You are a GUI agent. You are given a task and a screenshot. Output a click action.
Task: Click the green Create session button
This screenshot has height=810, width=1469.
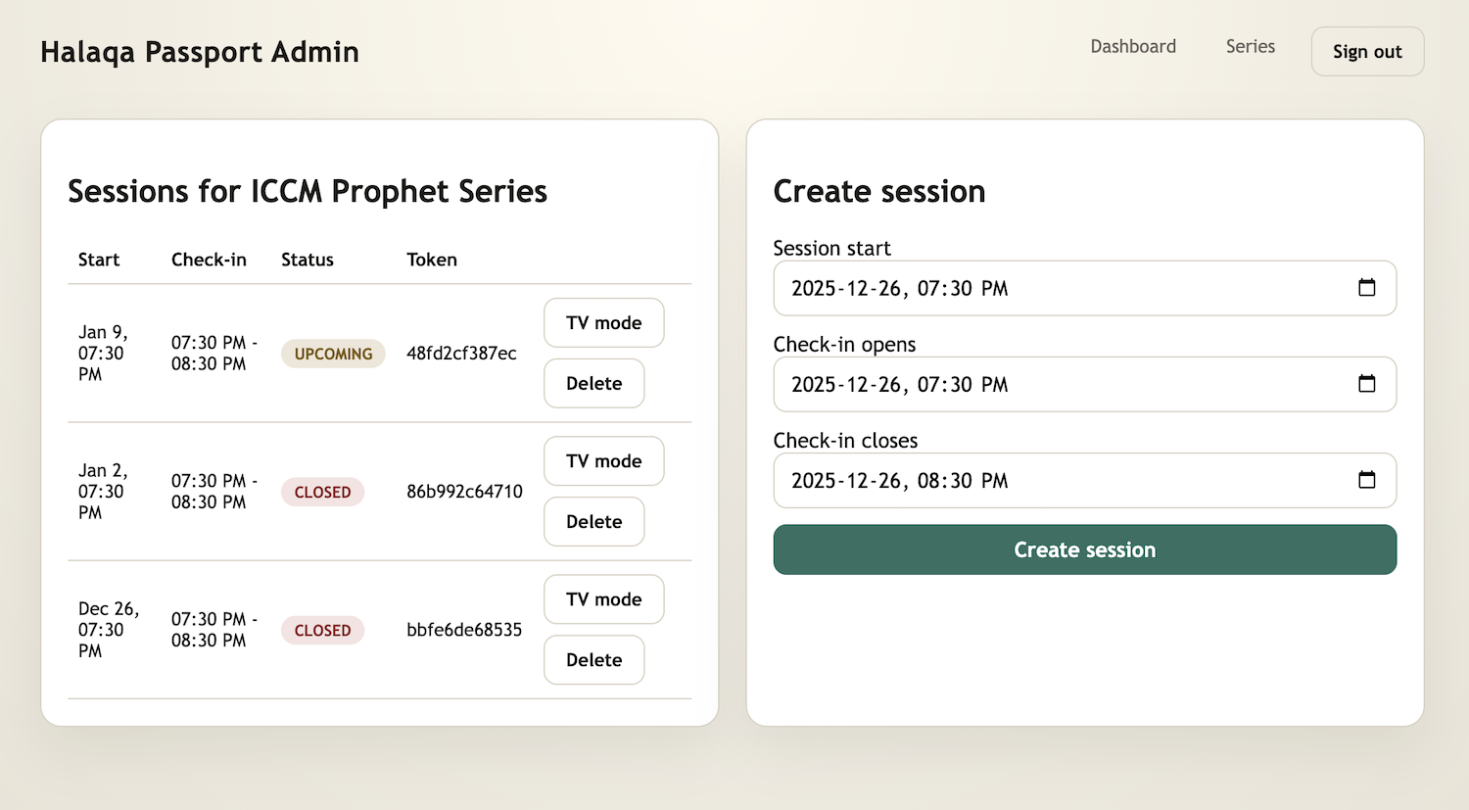tap(1084, 550)
